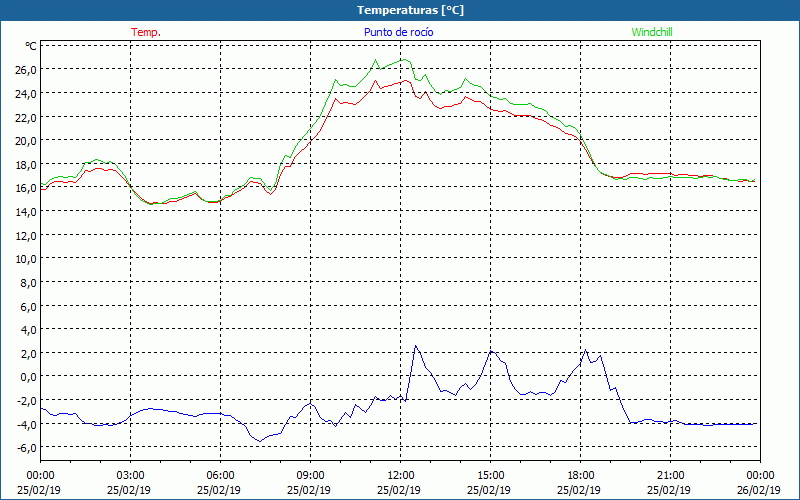This screenshot has width=800, height=500.
Task: Click the 6,0 y-axis value
Action: 29,307
